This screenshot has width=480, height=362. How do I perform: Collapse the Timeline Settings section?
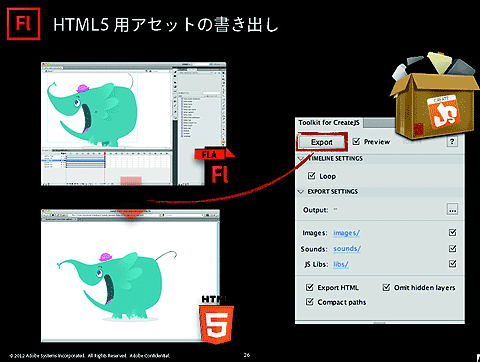301,159
